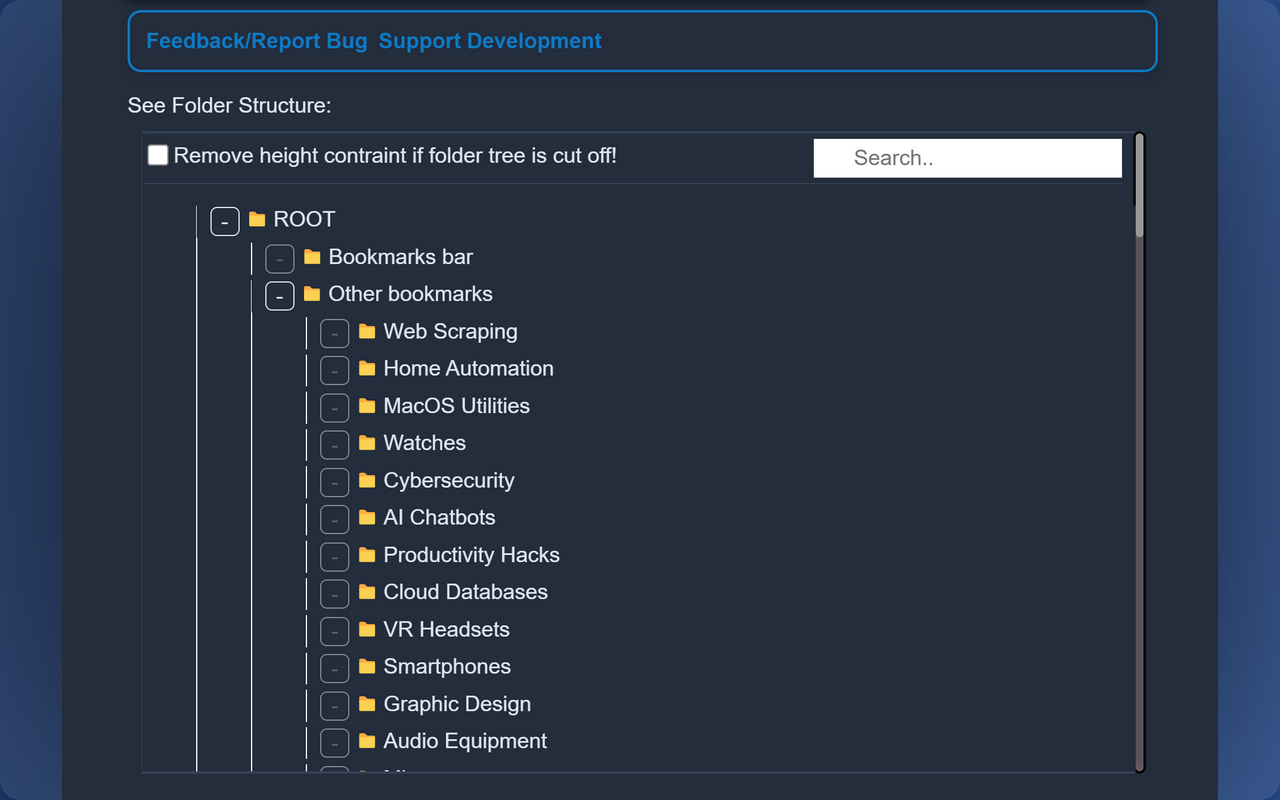This screenshot has height=800, width=1280.
Task: Select the Audio Equipment label
Action: pyautogui.click(x=466, y=741)
